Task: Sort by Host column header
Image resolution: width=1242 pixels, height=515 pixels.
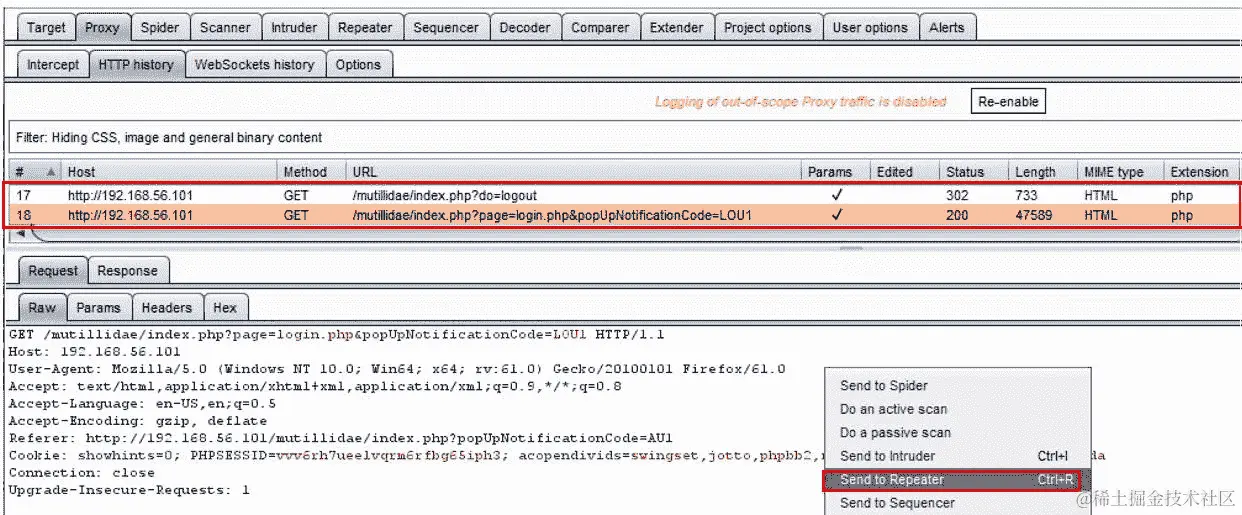Action: click(x=168, y=171)
